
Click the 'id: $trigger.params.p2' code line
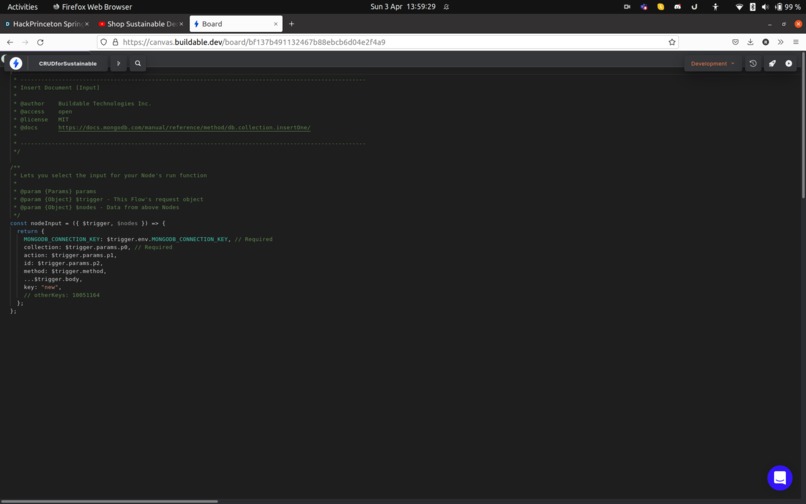(63, 263)
